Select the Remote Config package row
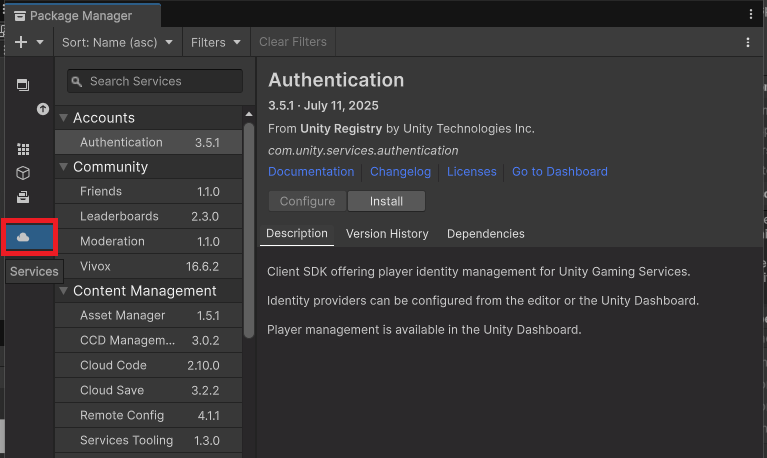767x458 pixels. coord(149,415)
